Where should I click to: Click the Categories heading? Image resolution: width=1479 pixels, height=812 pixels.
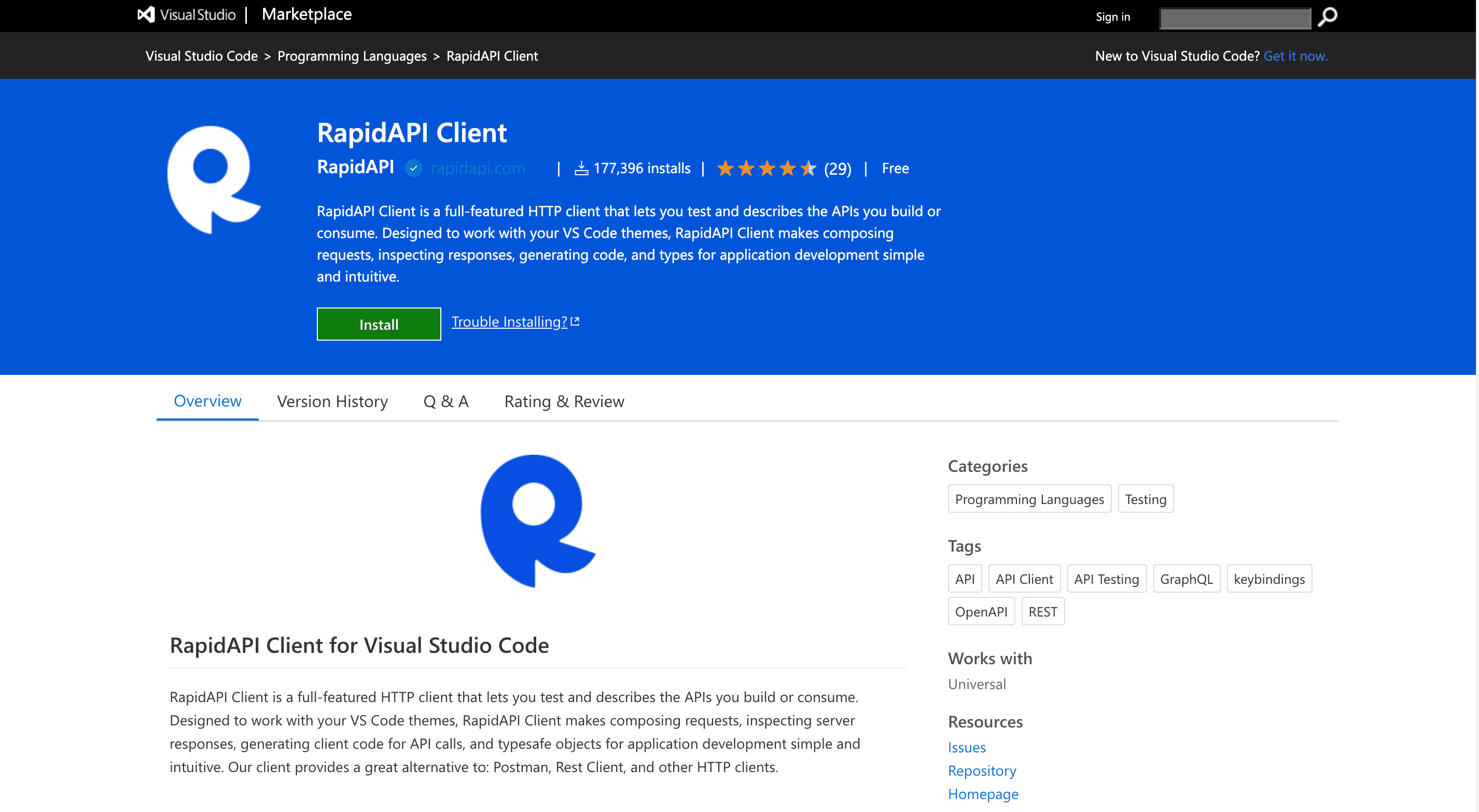pos(987,466)
